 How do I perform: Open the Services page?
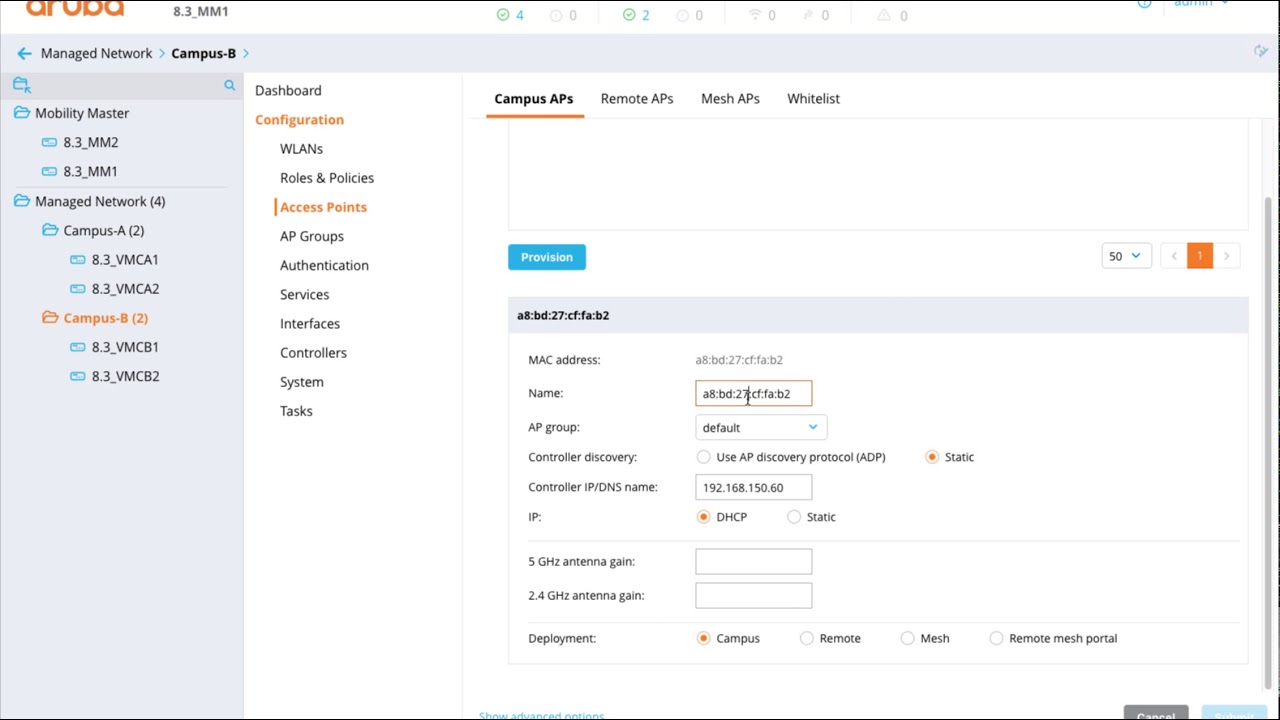coord(304,294)
